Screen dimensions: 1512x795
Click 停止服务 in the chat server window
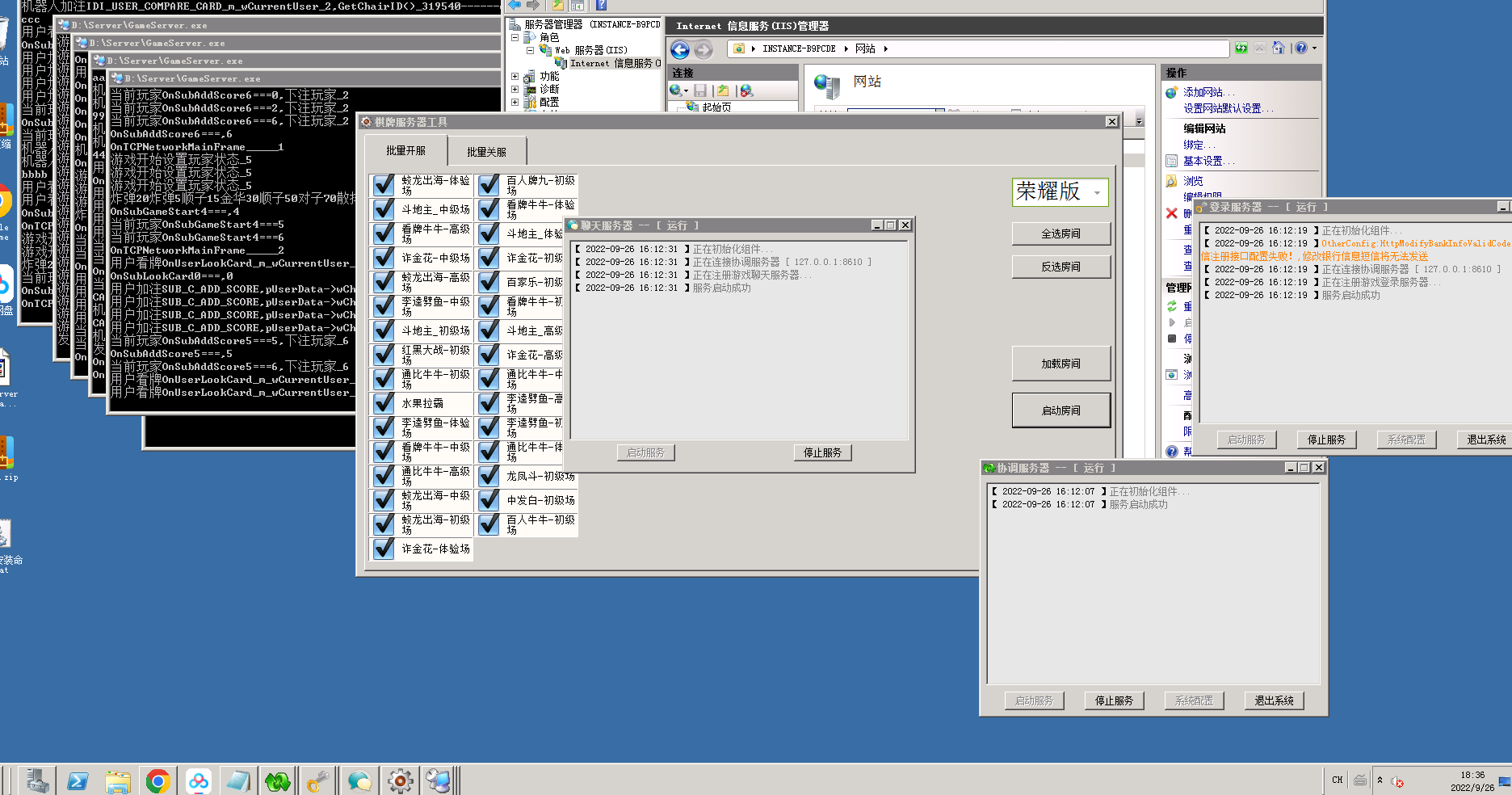(822, 453)
